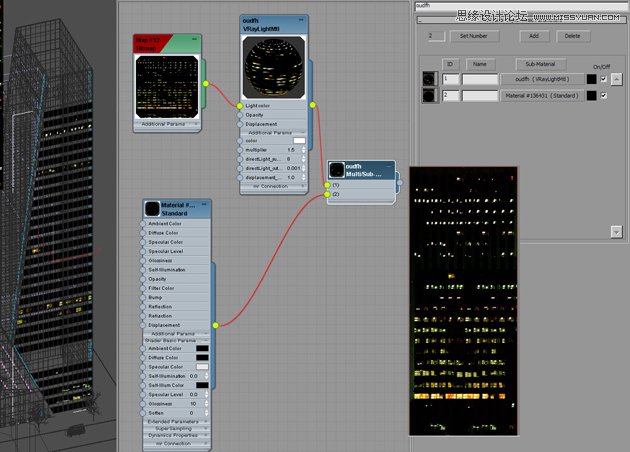Click the sub-material count field showing 2
Image resolution: width=630 pixels, height=452 pixels.
click(436, 36)
